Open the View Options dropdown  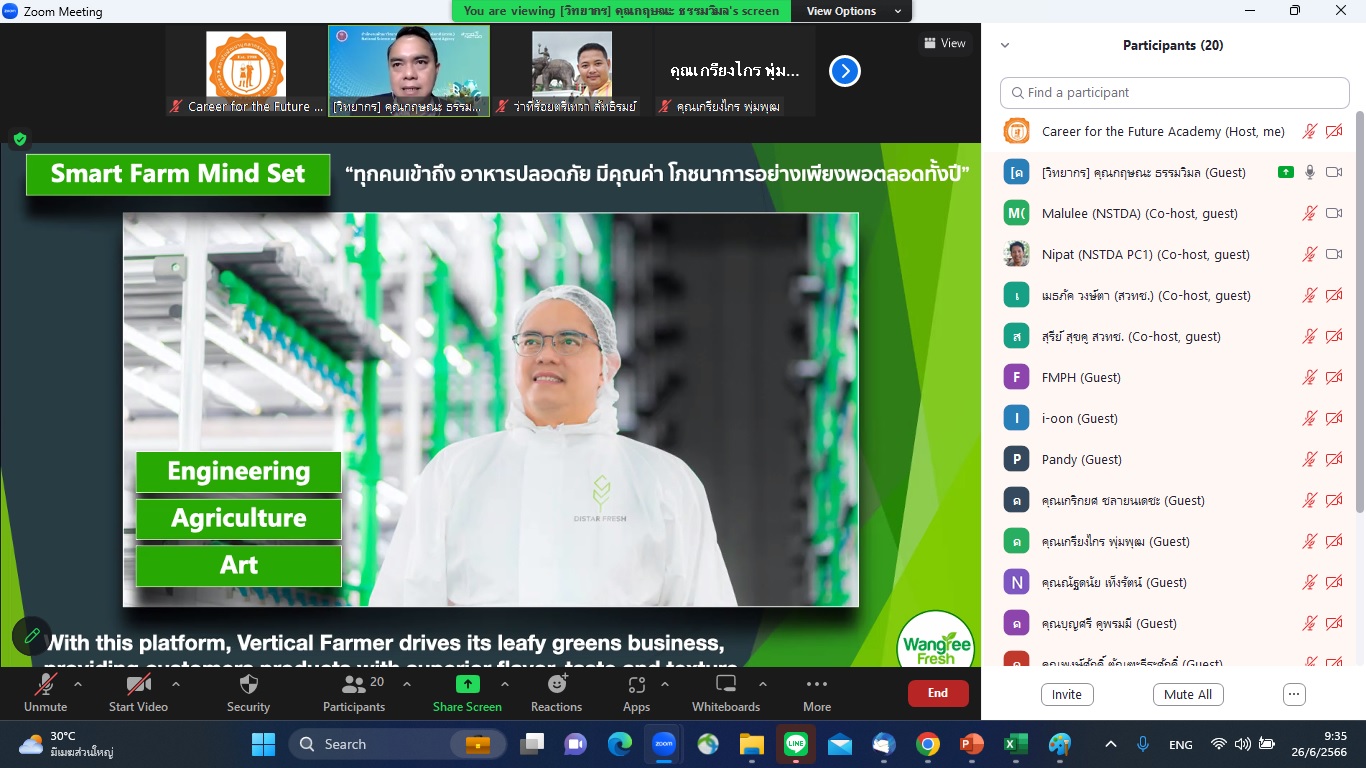point(851,11)
